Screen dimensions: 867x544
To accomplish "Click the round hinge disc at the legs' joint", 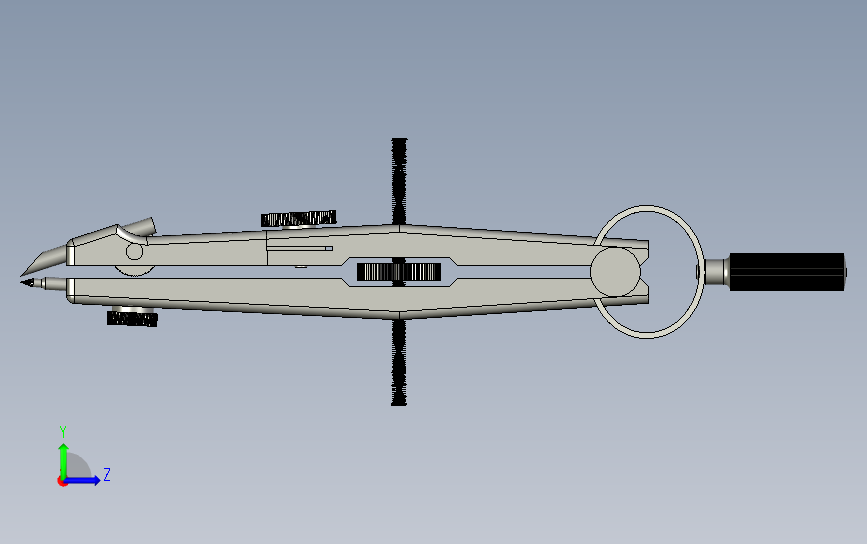I will 615,272.
